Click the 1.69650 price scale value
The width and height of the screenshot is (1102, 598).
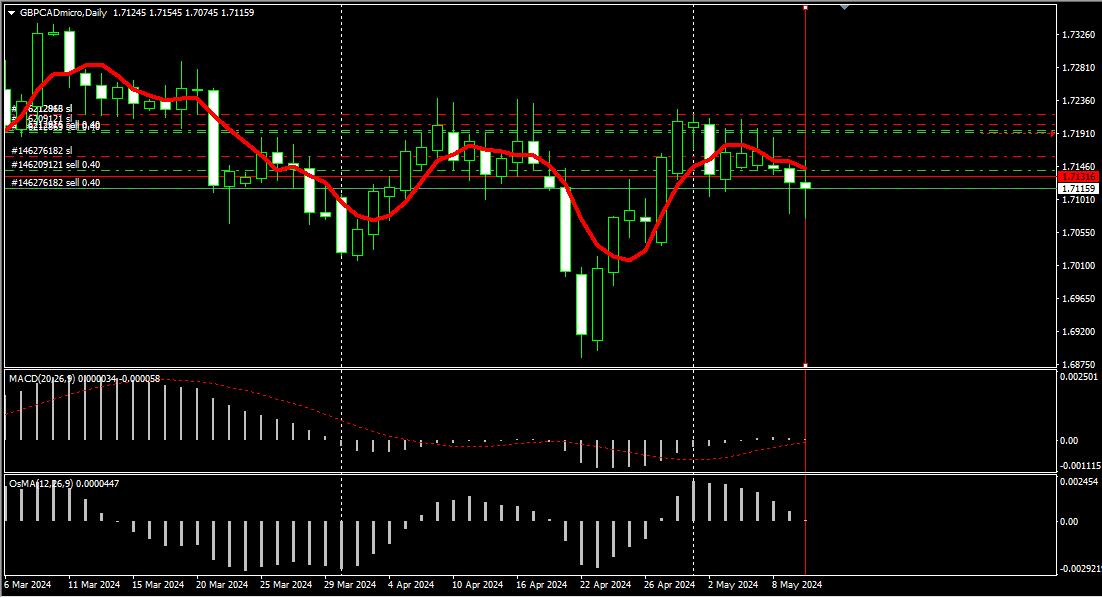coord(1078,299)
